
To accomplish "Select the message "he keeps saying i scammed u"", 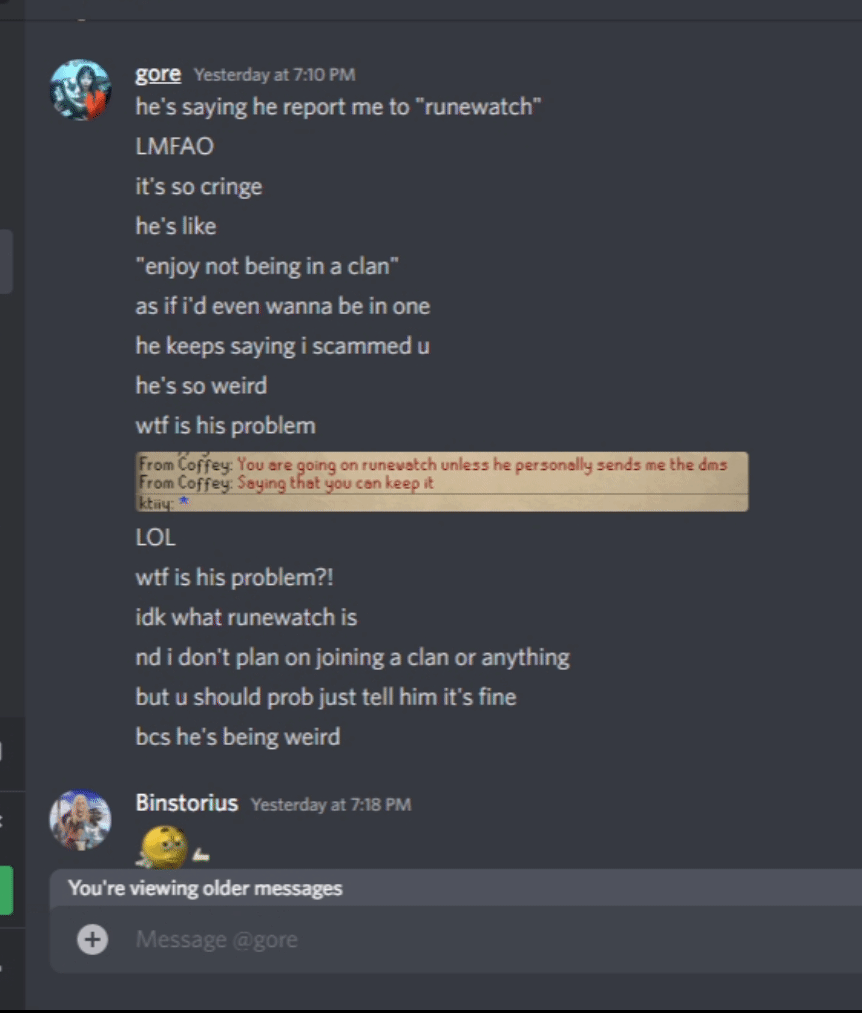I will click(282, 346).
